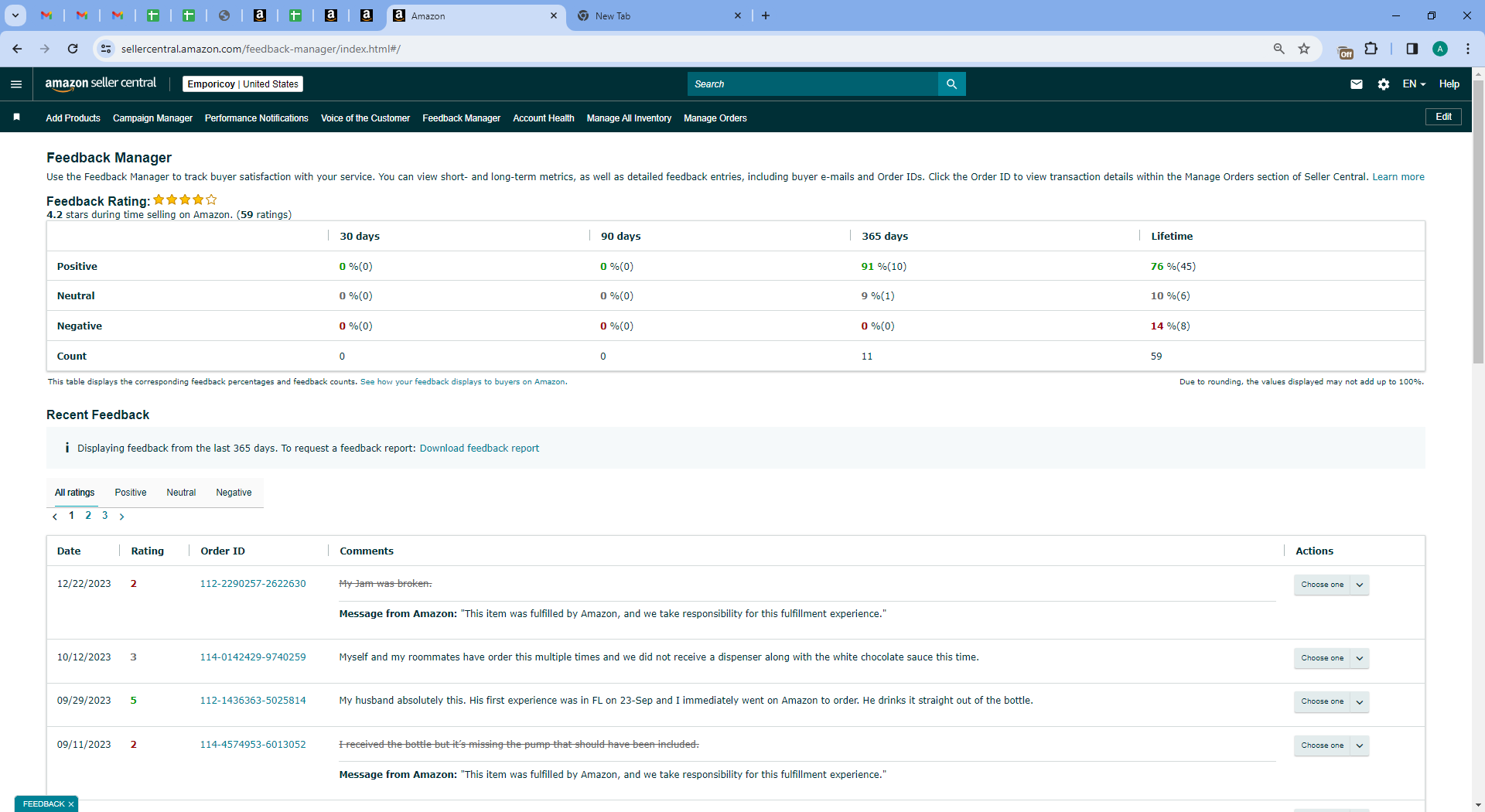The image size is (1485, 812).
Task: Open the Seller Central hamburger menu
Action: [x=16, y=84]
